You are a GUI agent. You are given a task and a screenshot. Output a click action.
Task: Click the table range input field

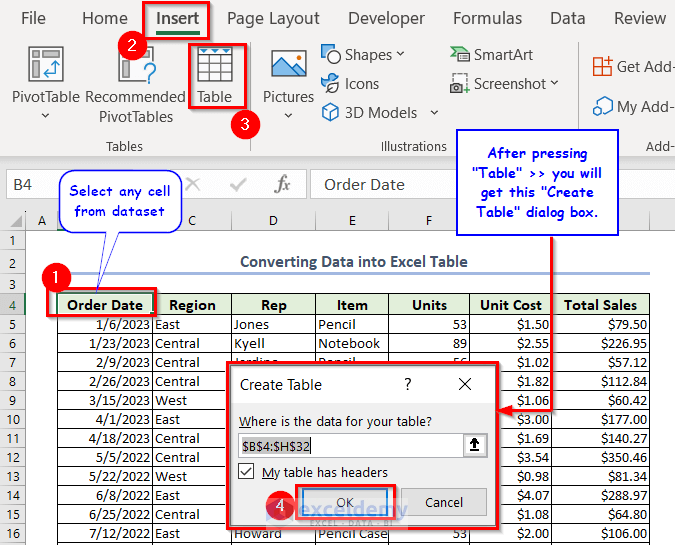pos(351,446)
